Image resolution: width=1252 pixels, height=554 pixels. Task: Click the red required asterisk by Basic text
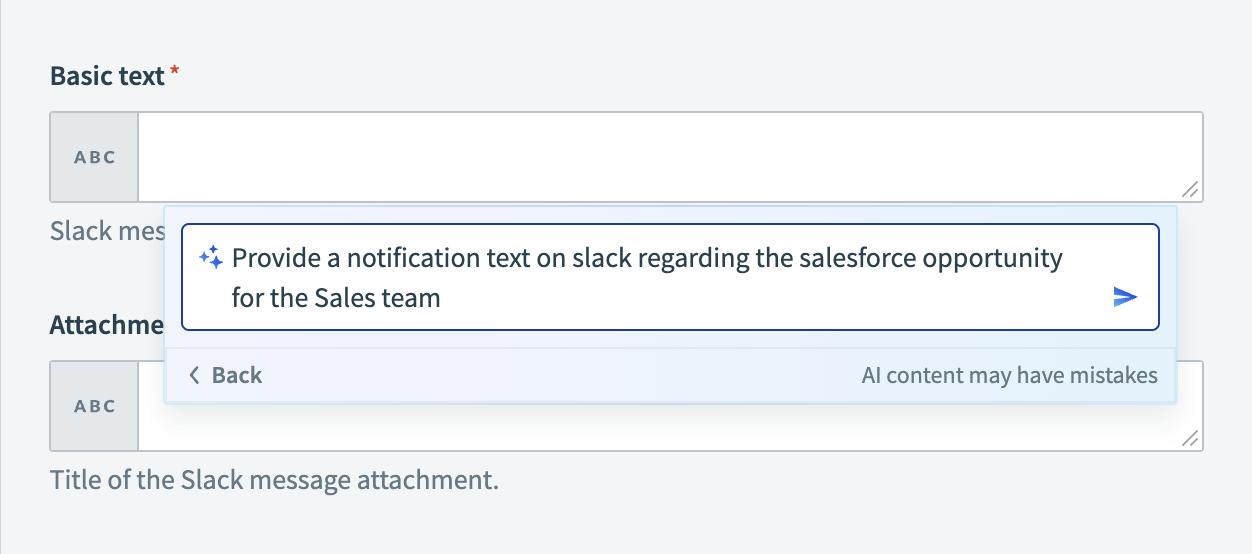coord(175,72)
